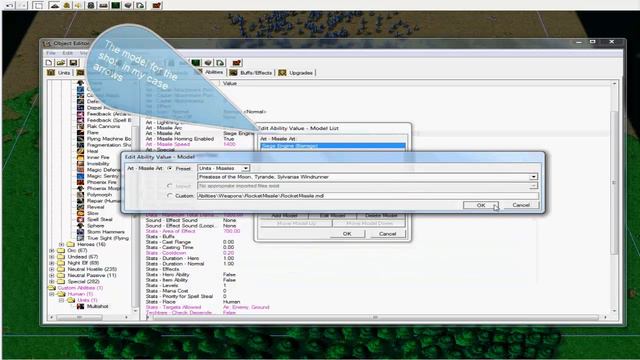The image size is (640, 360).
Task: Open Campaign Editor icon in main toolbar
Action: [x=103, y=5]
